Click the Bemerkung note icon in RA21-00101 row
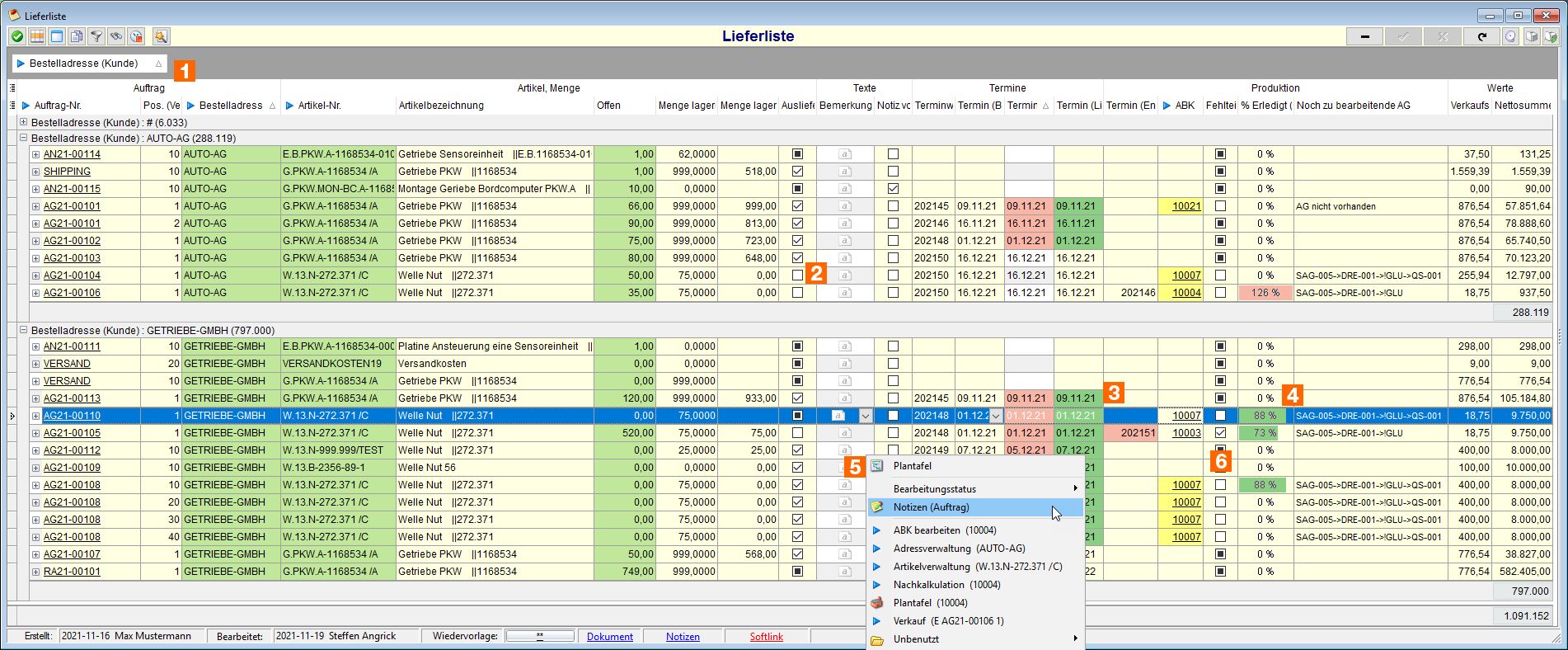Image resolution: width=1568 pixels, height=650 pixels. (845, 572)
